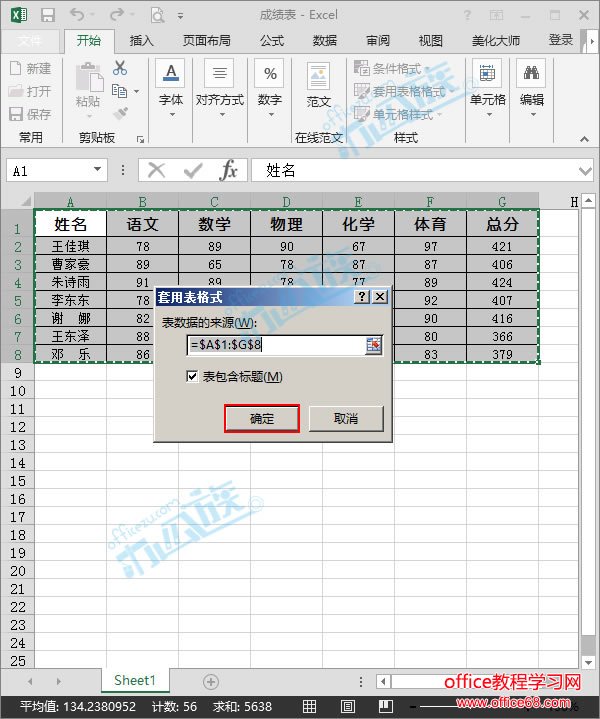This screenshot has height=719, width=600.
Task: Add a new sheet with plus icon
Action: tap(211, 682)
